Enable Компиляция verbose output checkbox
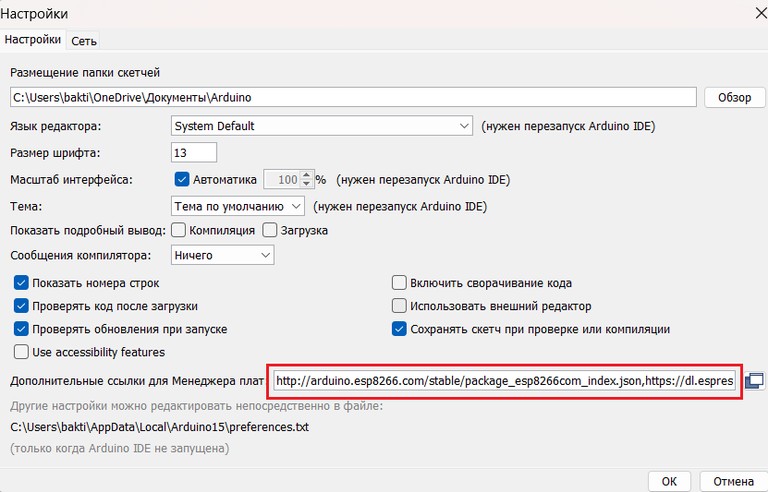This screenshot has height=492, width=768. click(x=178, y=230)
